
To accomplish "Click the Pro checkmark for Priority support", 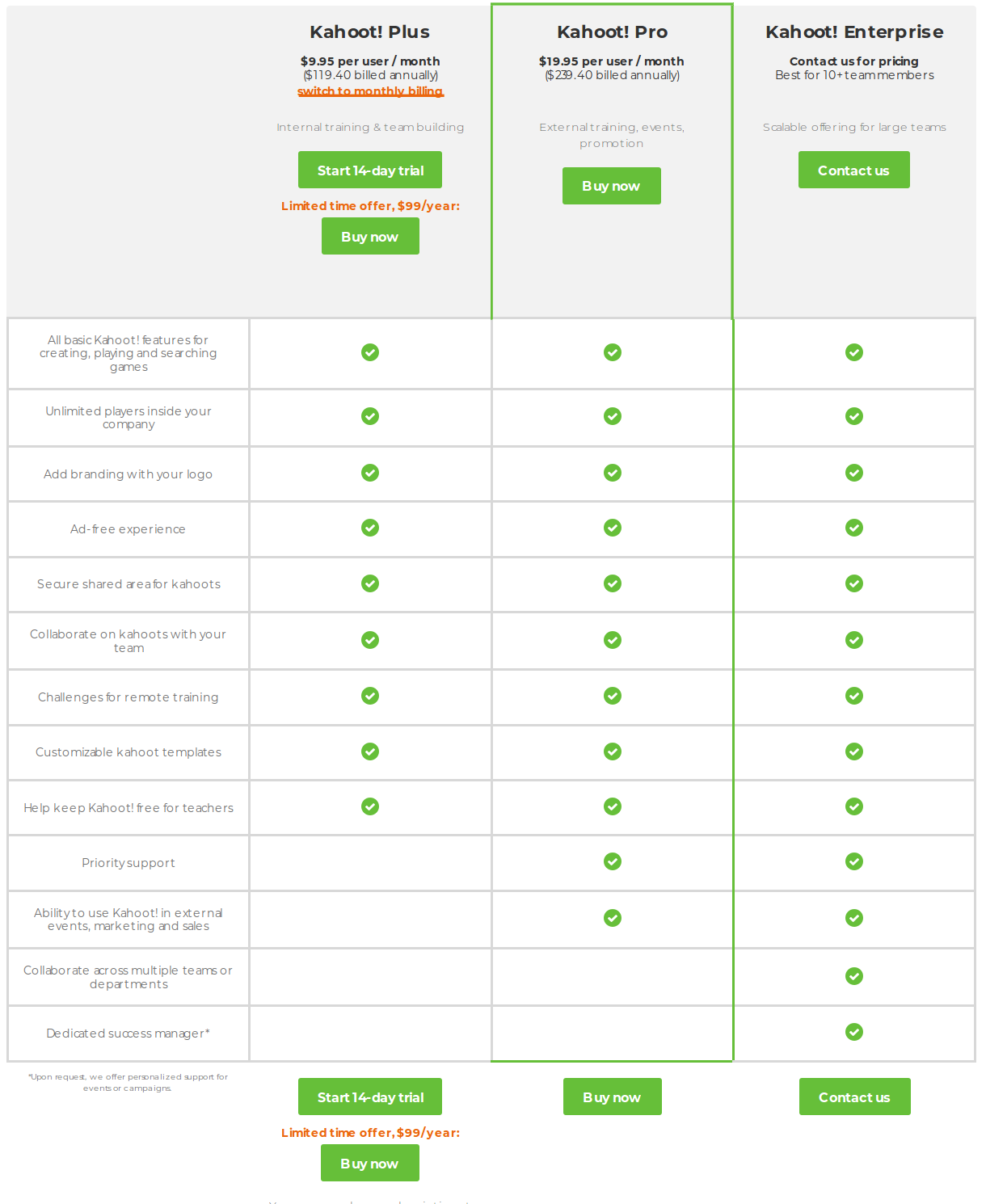I will tap(613, 861).
